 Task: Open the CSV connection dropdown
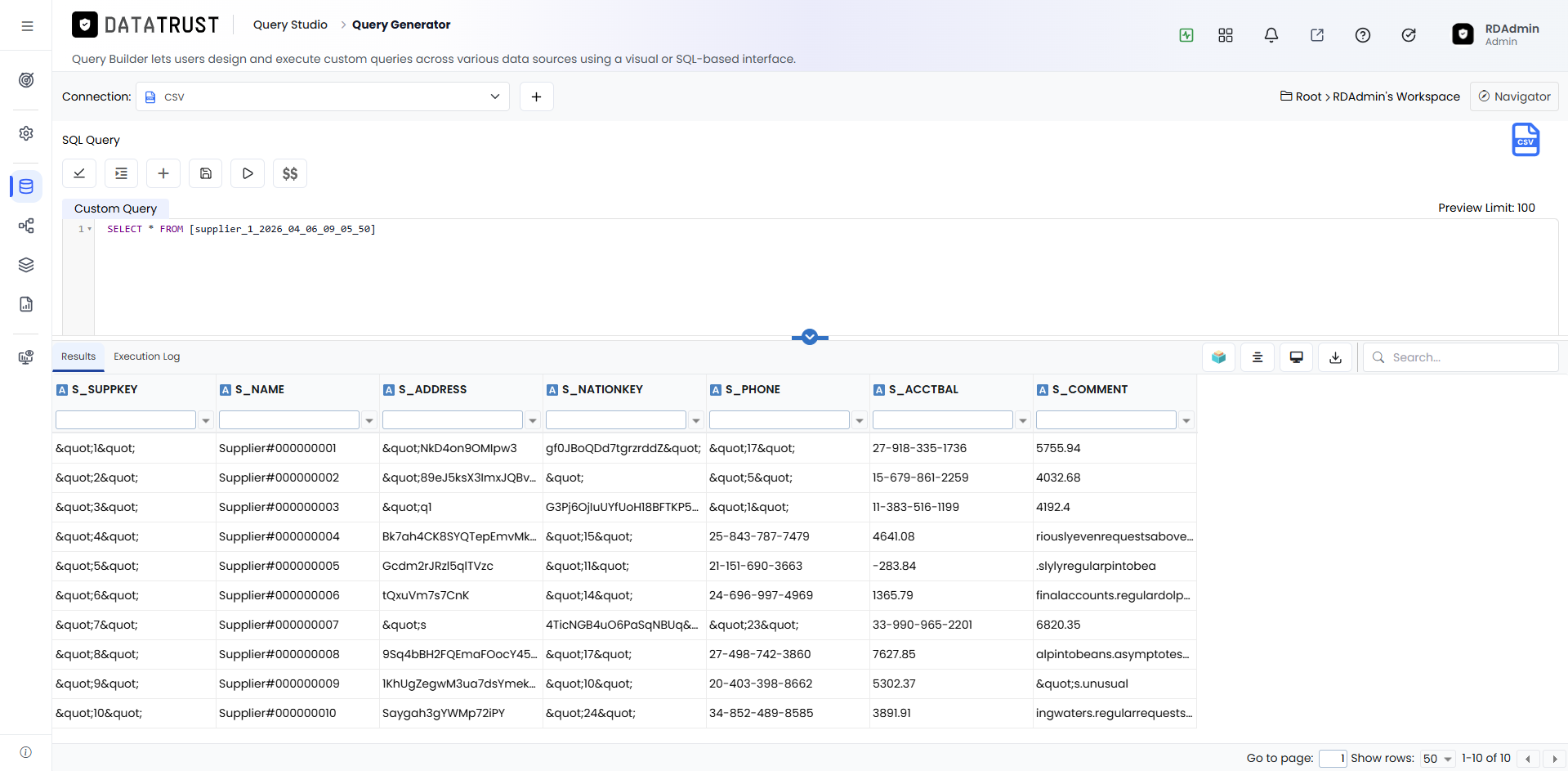(x=323, y=96)
